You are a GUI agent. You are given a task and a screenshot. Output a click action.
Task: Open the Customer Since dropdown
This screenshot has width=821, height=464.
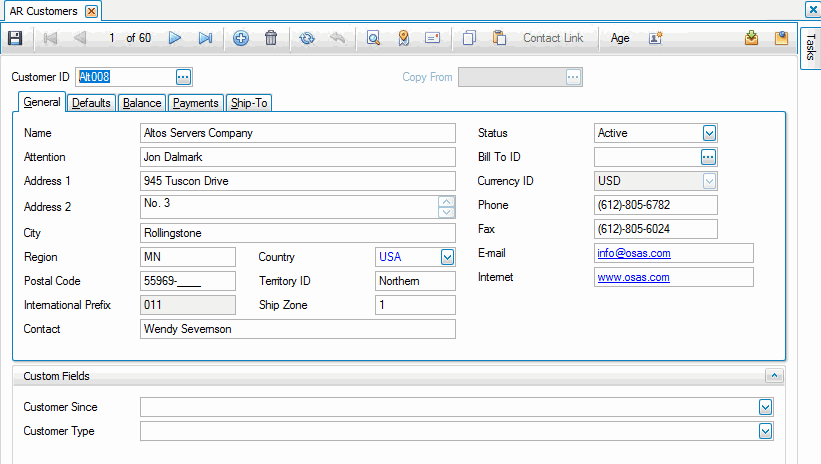[765, 407]
